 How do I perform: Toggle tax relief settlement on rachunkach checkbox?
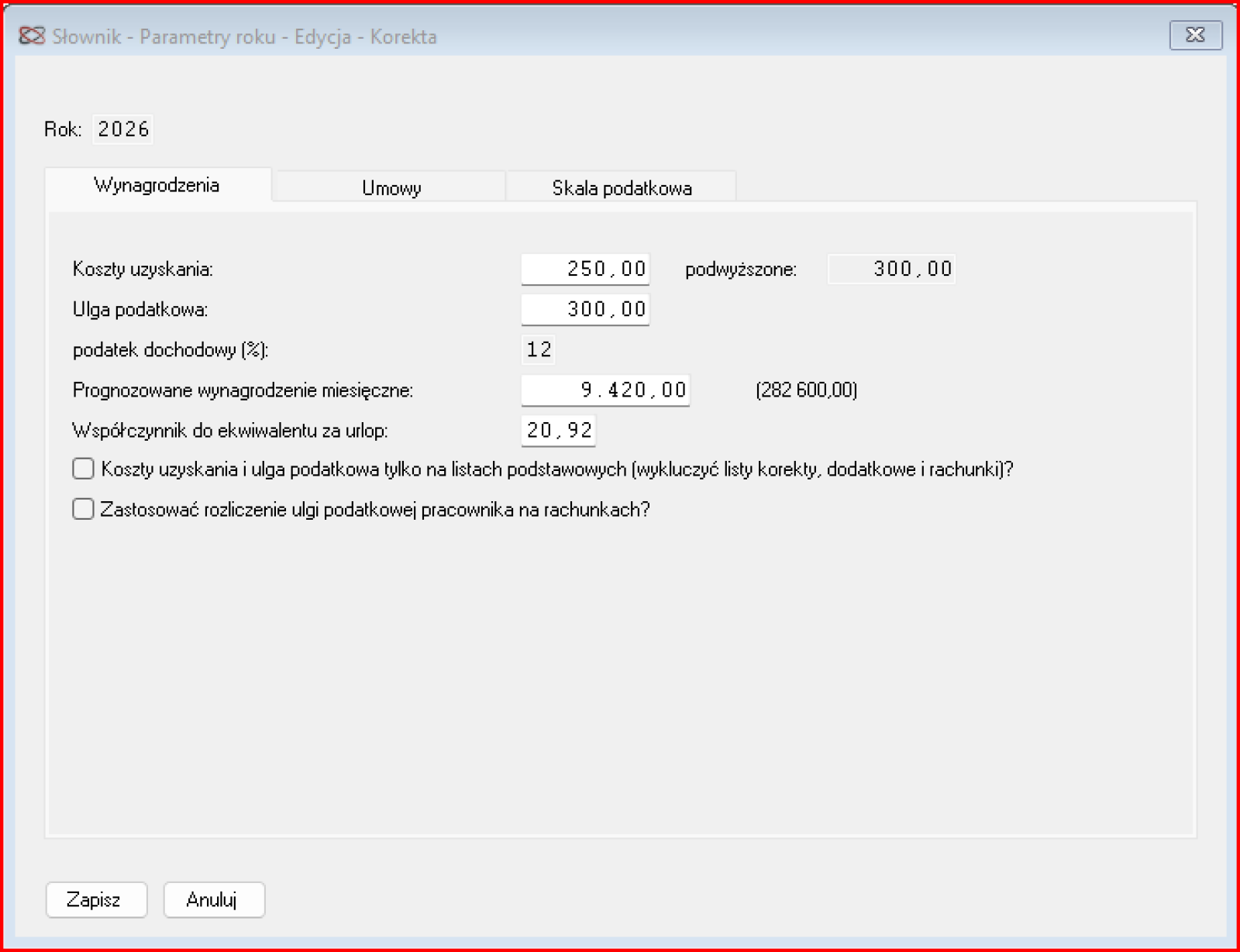(83, 509)
